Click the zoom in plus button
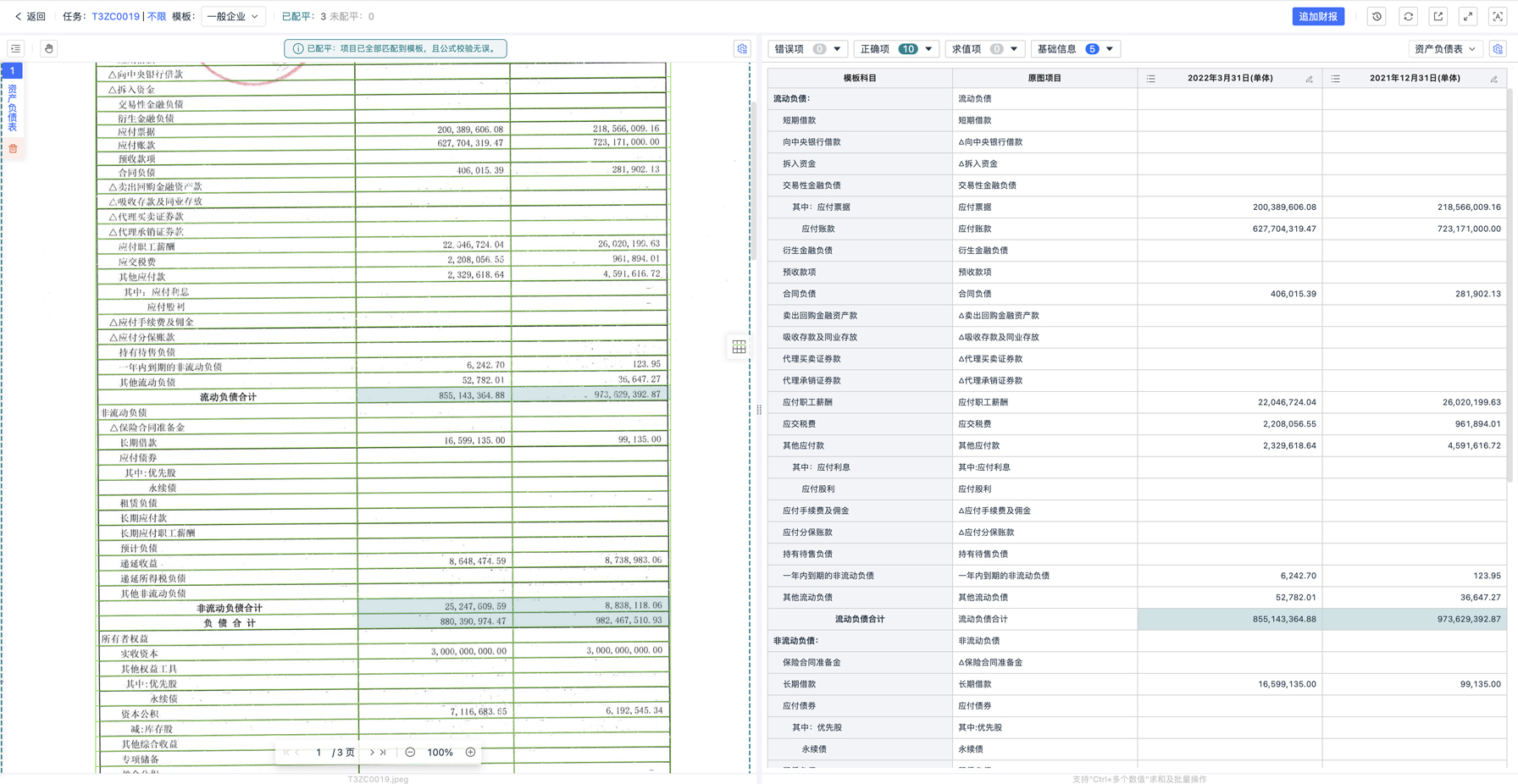The width and height of the screenshot is (1518, 784). point(470,752)
